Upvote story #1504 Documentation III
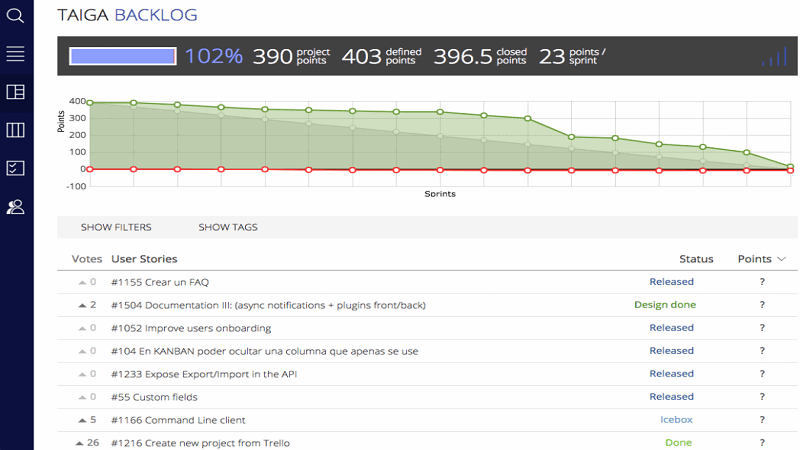800x450 pixels. click(82, 305)
